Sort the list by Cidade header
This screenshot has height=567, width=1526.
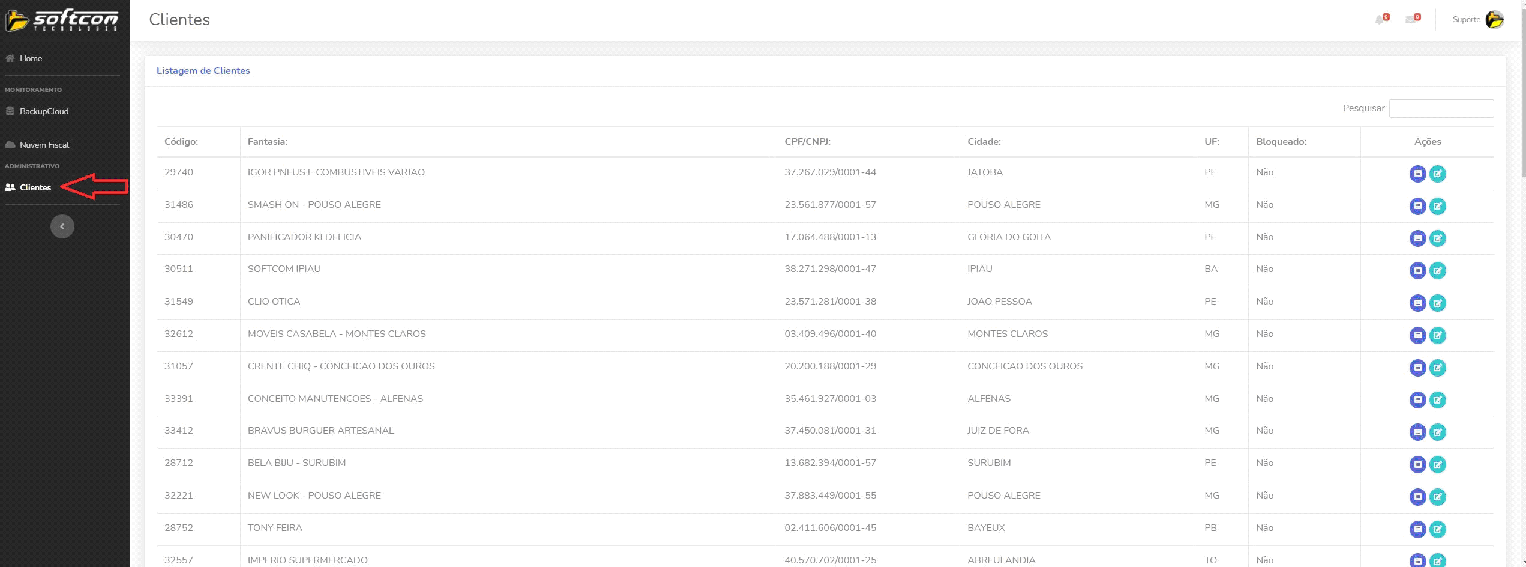point(984,142)
